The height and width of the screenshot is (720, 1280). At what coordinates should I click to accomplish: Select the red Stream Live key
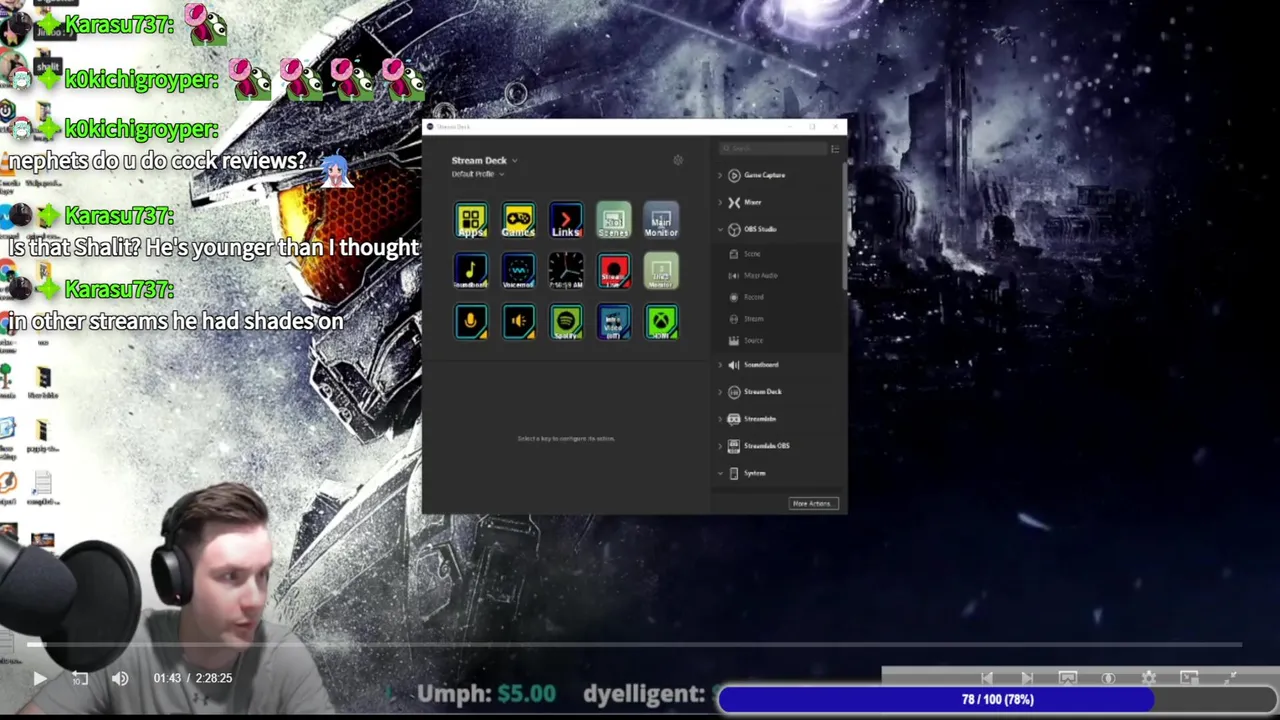coord(614,271)
